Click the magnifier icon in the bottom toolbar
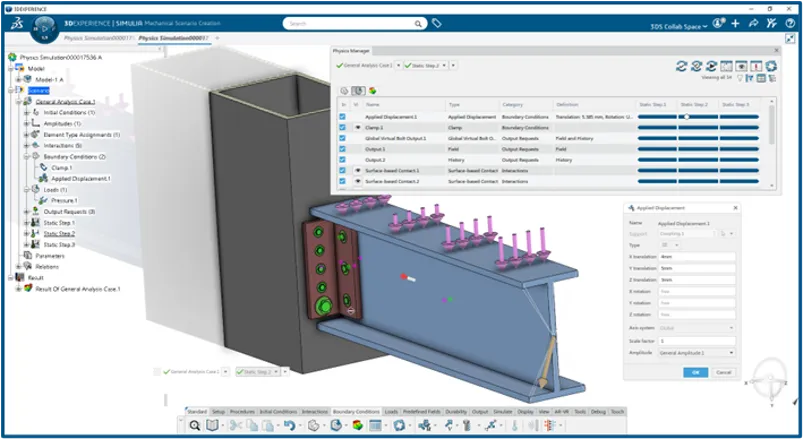Viewport: 804px width, 440px height. [x=195, y=425]
